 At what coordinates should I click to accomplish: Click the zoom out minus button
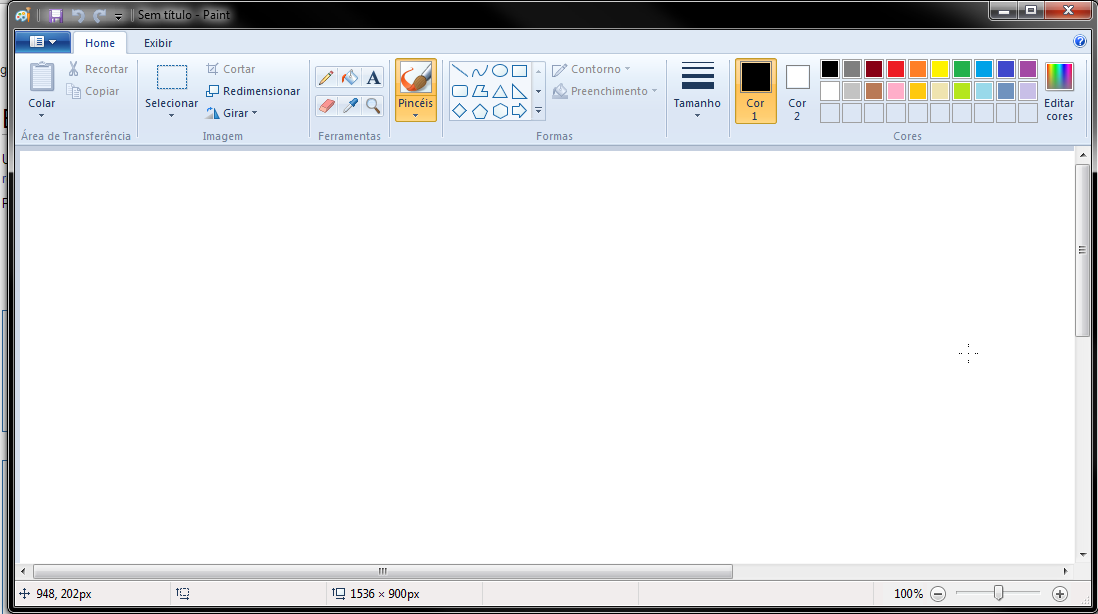938,594
